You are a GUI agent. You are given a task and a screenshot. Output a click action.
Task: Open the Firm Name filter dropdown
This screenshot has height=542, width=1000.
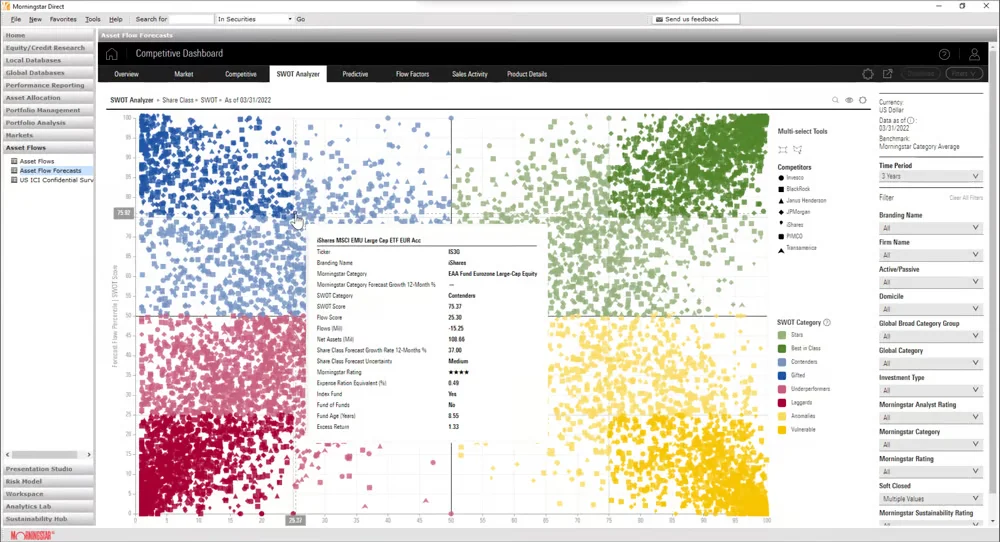[930, 255]
